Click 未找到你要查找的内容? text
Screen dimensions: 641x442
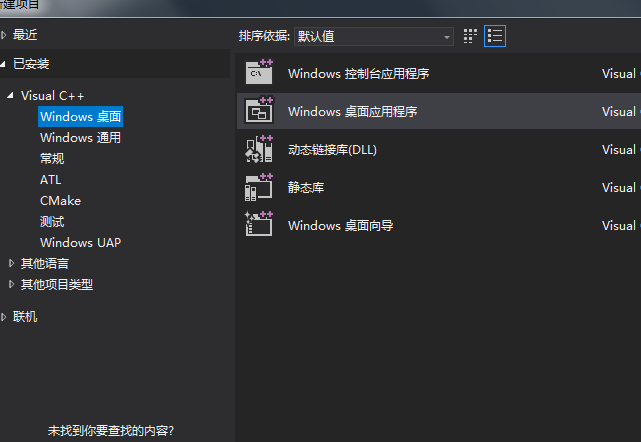coord(111,431)
